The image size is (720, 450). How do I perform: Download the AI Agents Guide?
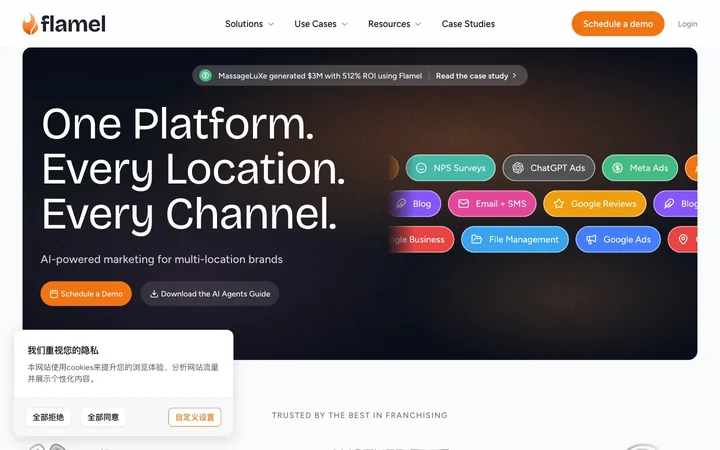point(210,294)
